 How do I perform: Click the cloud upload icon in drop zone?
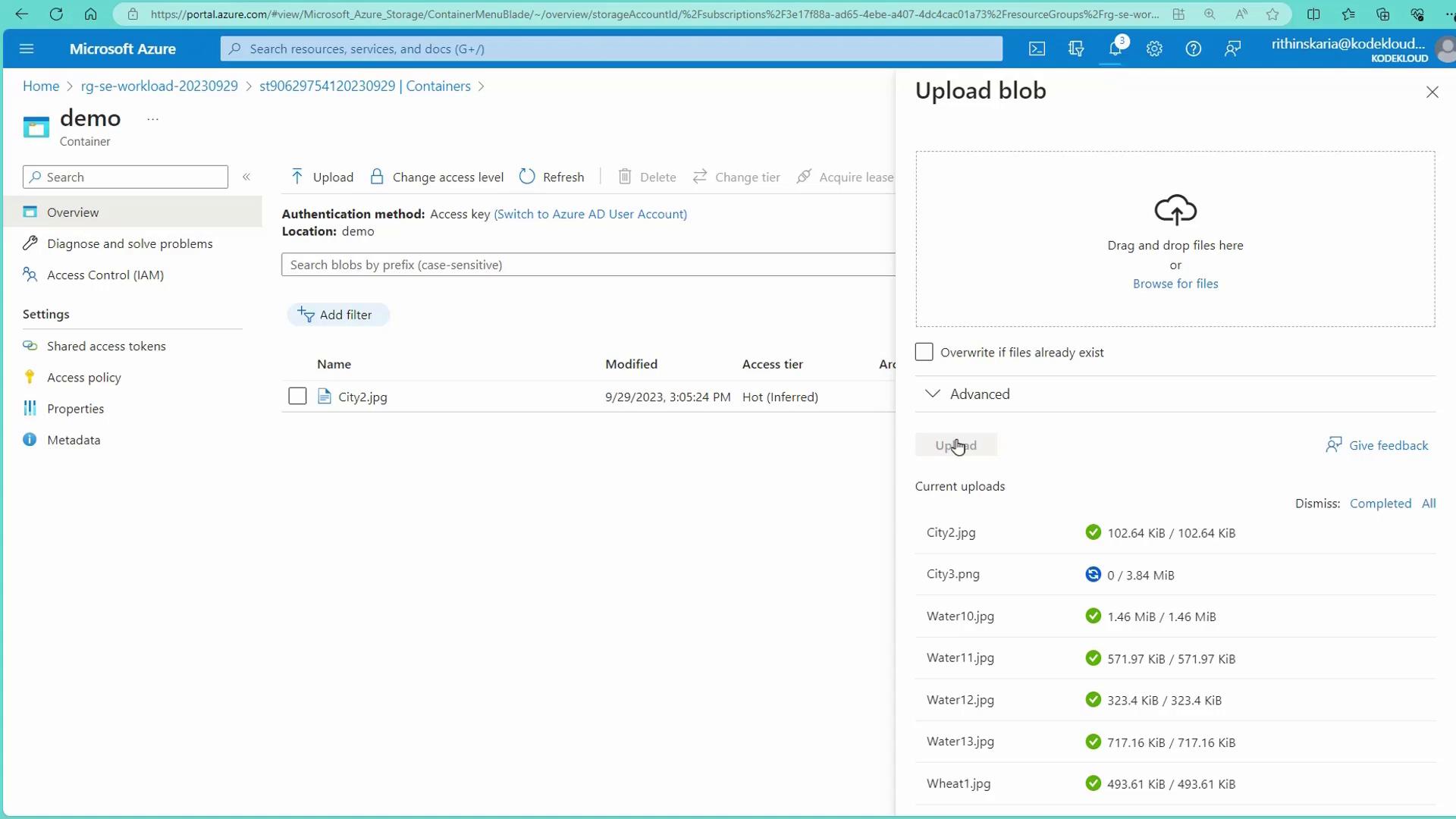[x=1175, y=210]
